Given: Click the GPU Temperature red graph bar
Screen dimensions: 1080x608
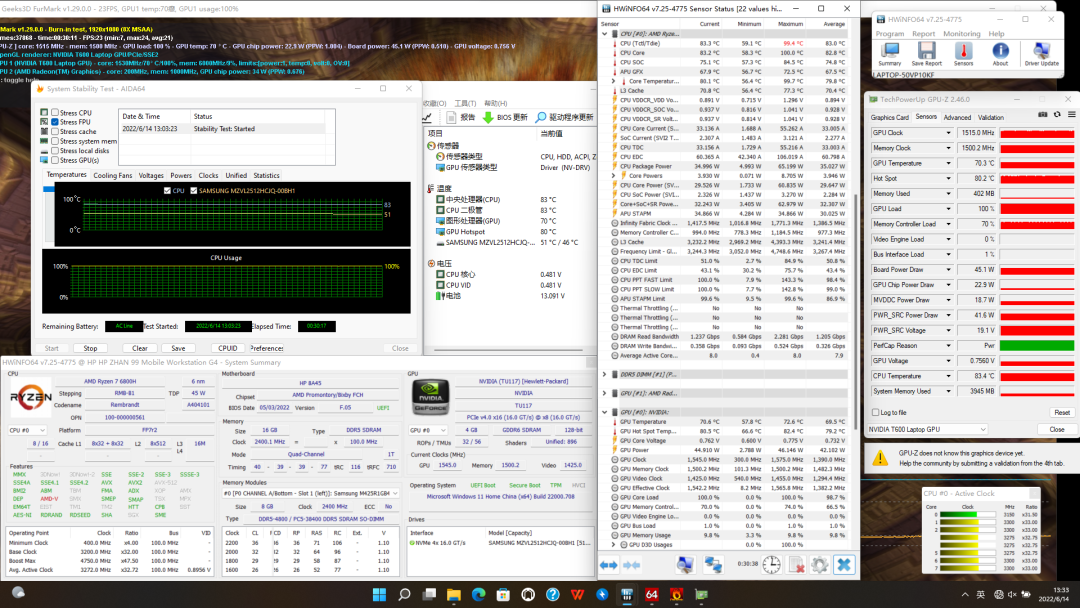Looking at the screenshot, I should coord(1036,163).
